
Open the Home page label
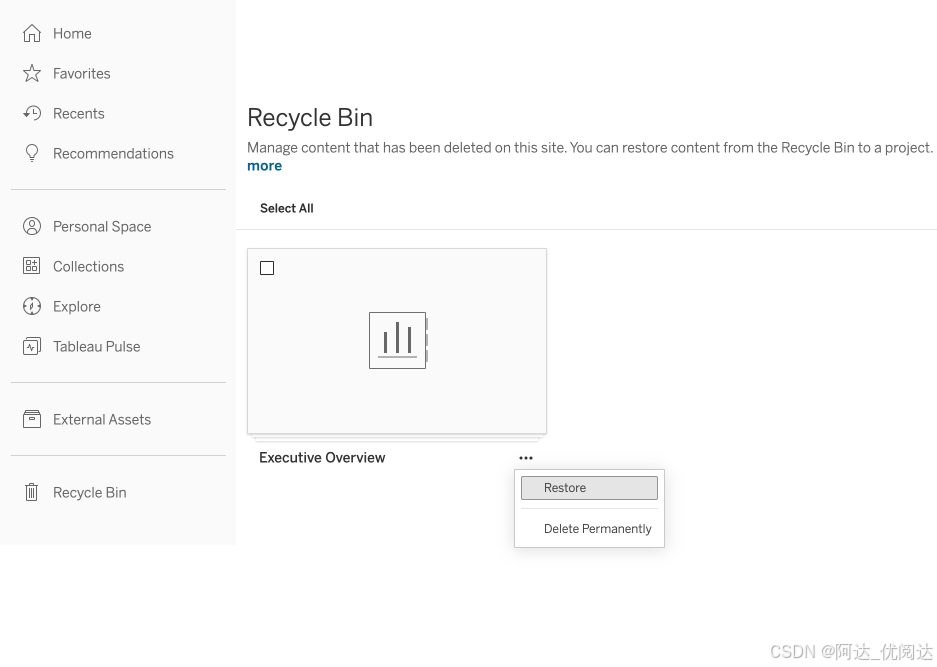[72, 33]
